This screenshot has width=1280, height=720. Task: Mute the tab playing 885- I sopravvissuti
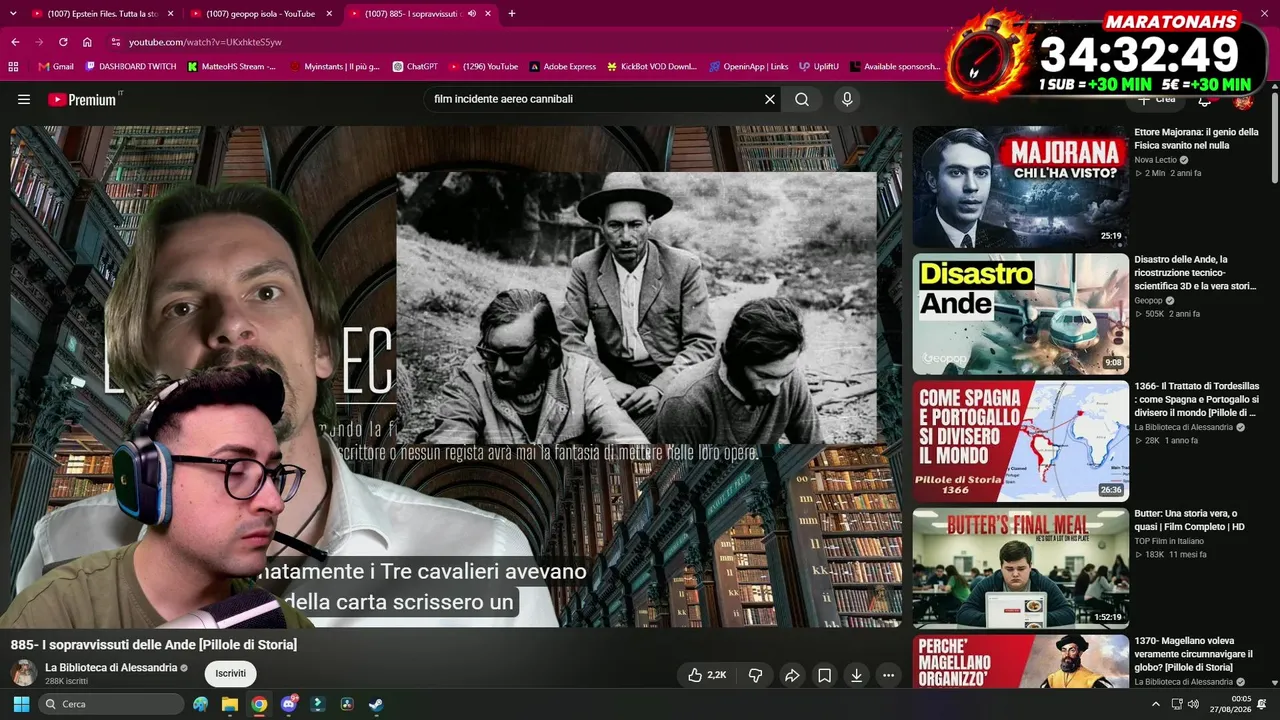[x=471, y=14]
